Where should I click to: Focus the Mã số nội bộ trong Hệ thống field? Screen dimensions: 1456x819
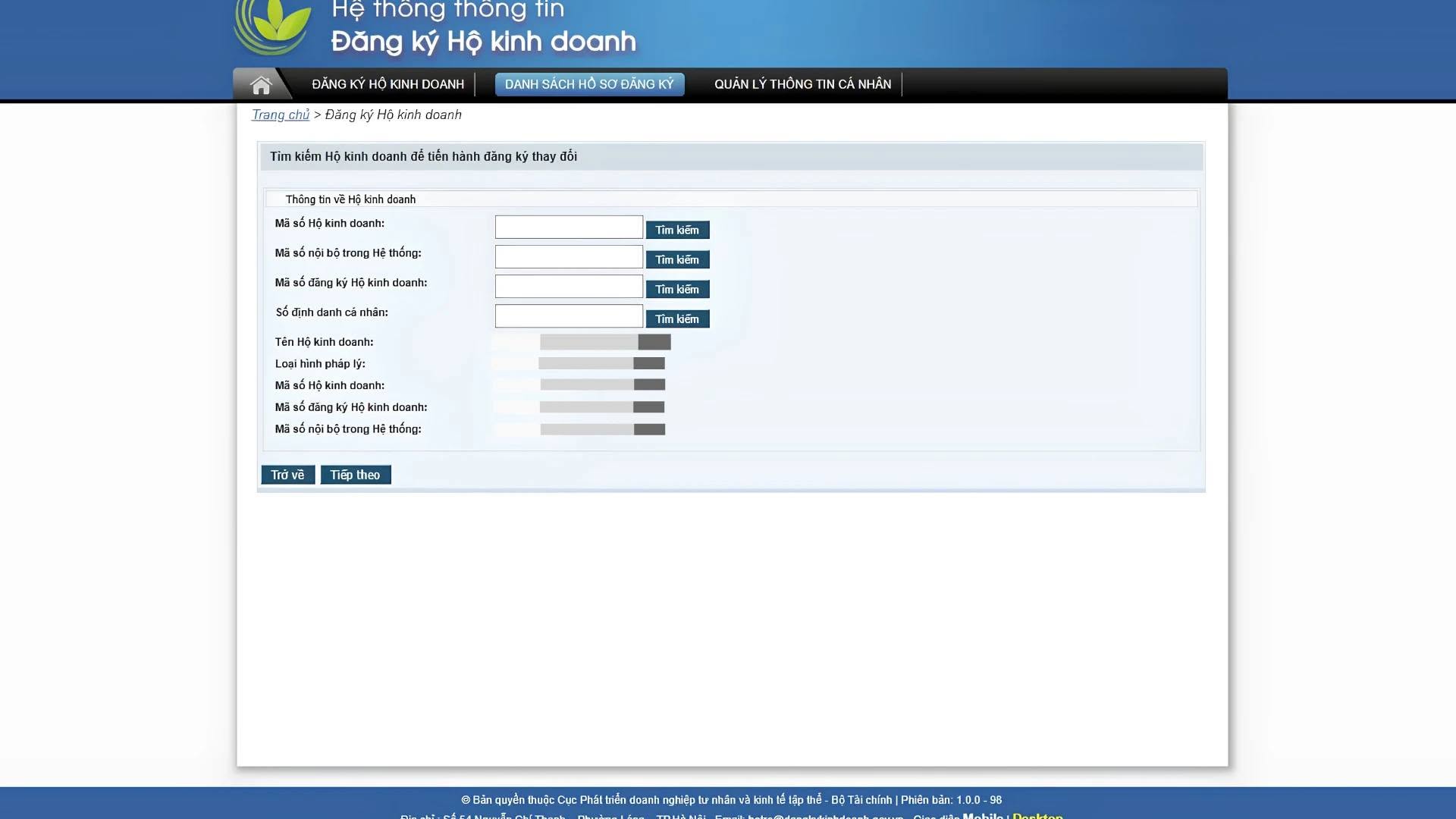[x=569, y=256]
